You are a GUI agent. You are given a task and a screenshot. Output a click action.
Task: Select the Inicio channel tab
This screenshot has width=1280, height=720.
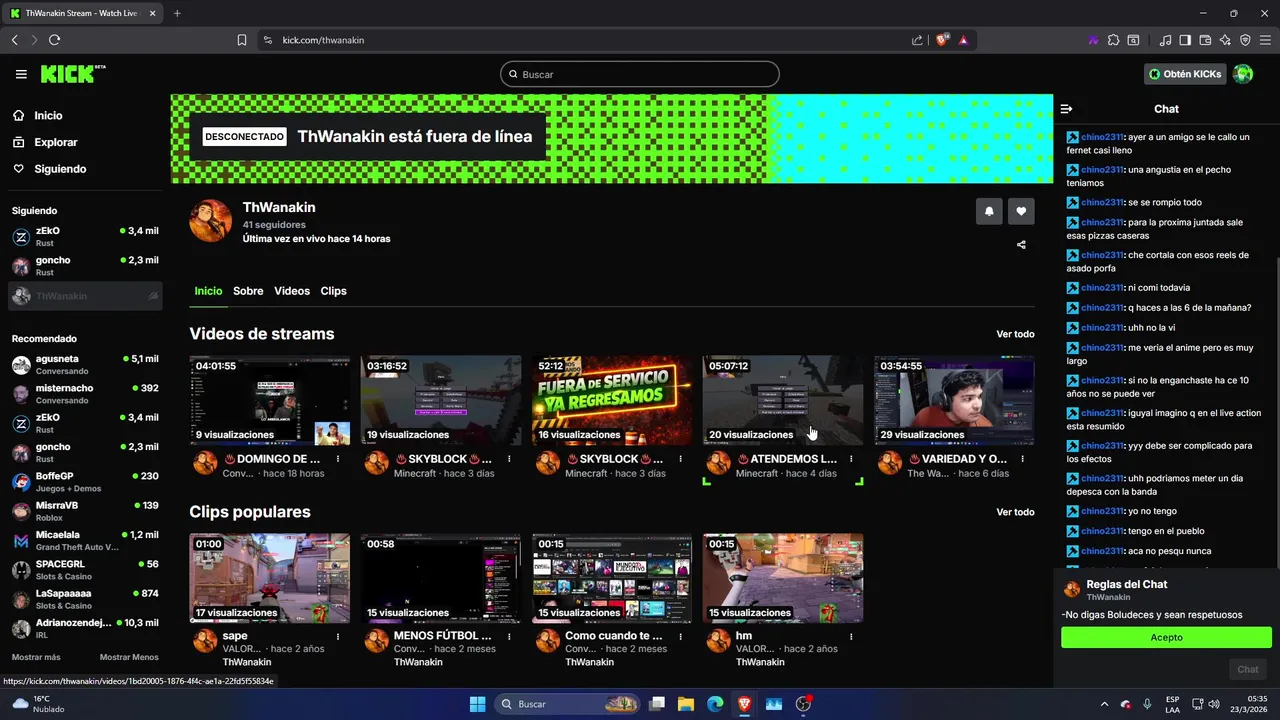208,291
